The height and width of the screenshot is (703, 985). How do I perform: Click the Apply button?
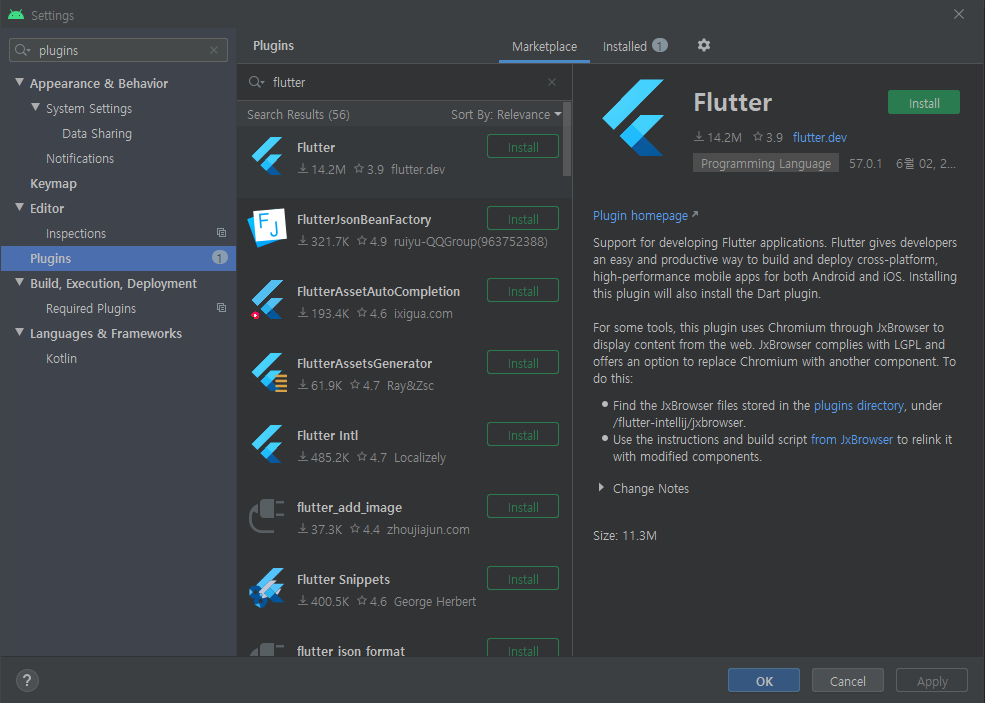pos(932,681)
